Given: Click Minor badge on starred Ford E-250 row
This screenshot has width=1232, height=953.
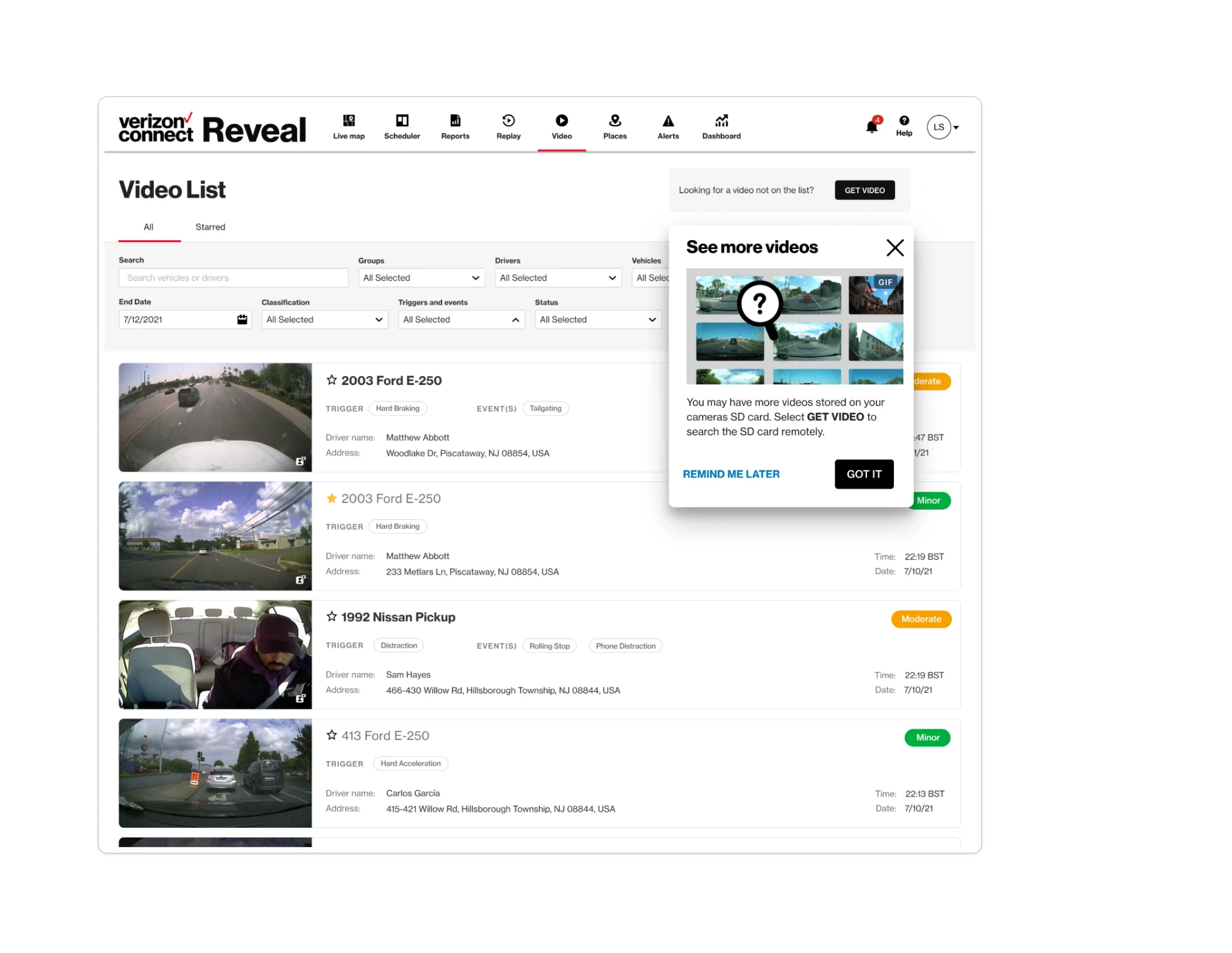Looking at the screenshot, I should [931, 501].
